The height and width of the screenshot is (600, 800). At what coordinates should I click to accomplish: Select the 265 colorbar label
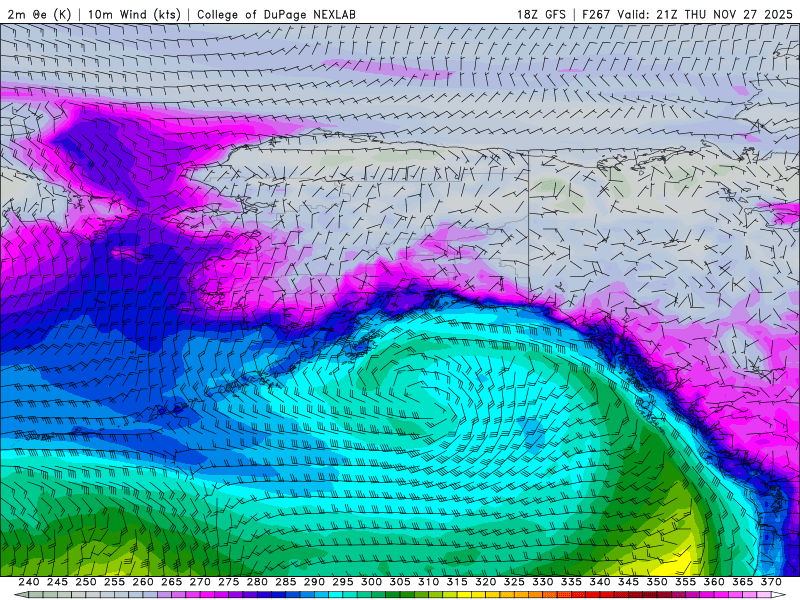[x=171, y=582]
